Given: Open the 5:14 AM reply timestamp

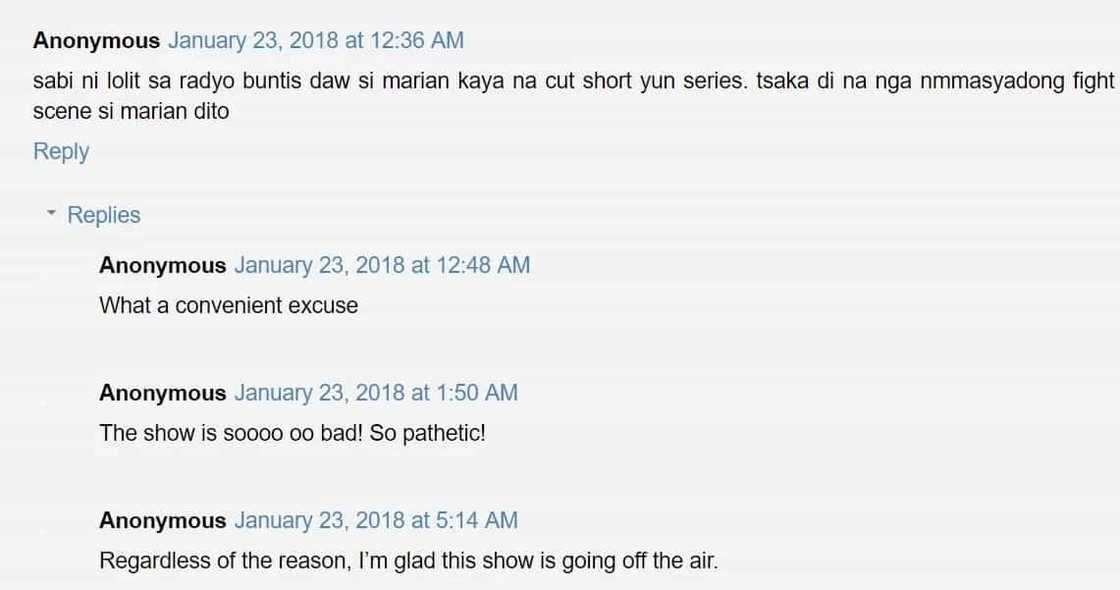Looking at the screenshot, I should pos(376,520).
